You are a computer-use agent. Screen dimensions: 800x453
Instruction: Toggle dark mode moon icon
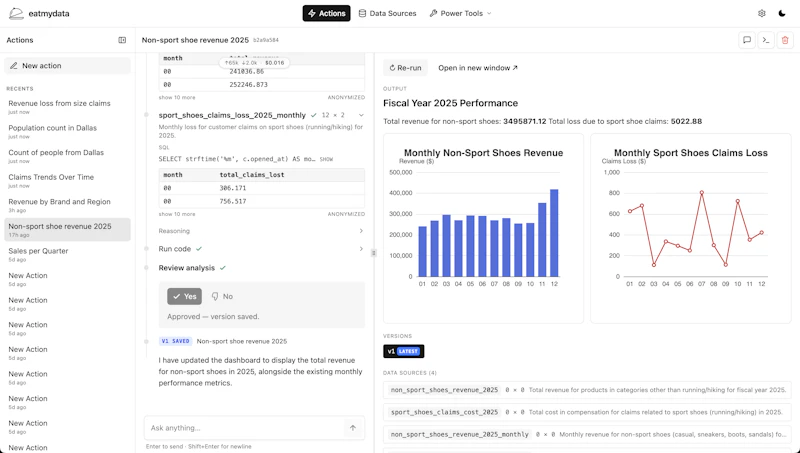click(782, 13)
